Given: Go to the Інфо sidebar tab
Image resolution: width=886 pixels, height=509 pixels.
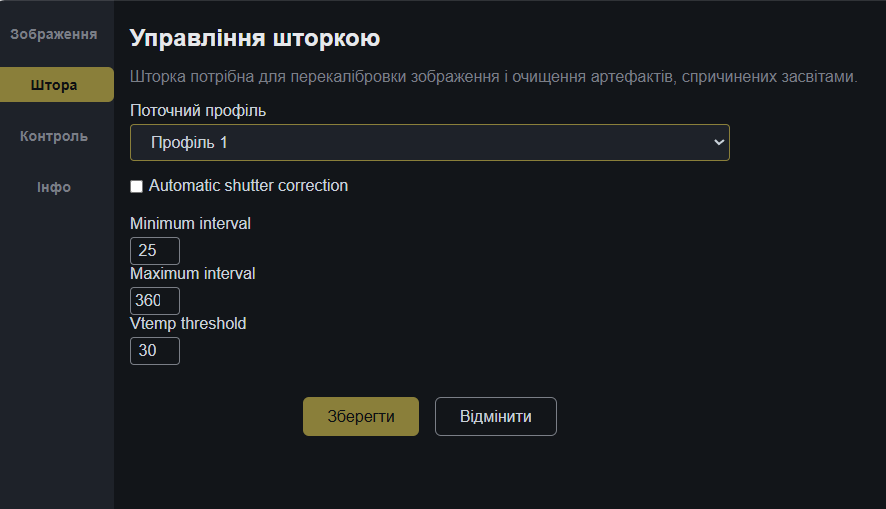Looking at the screenshot, I should [x=54, y=187].
